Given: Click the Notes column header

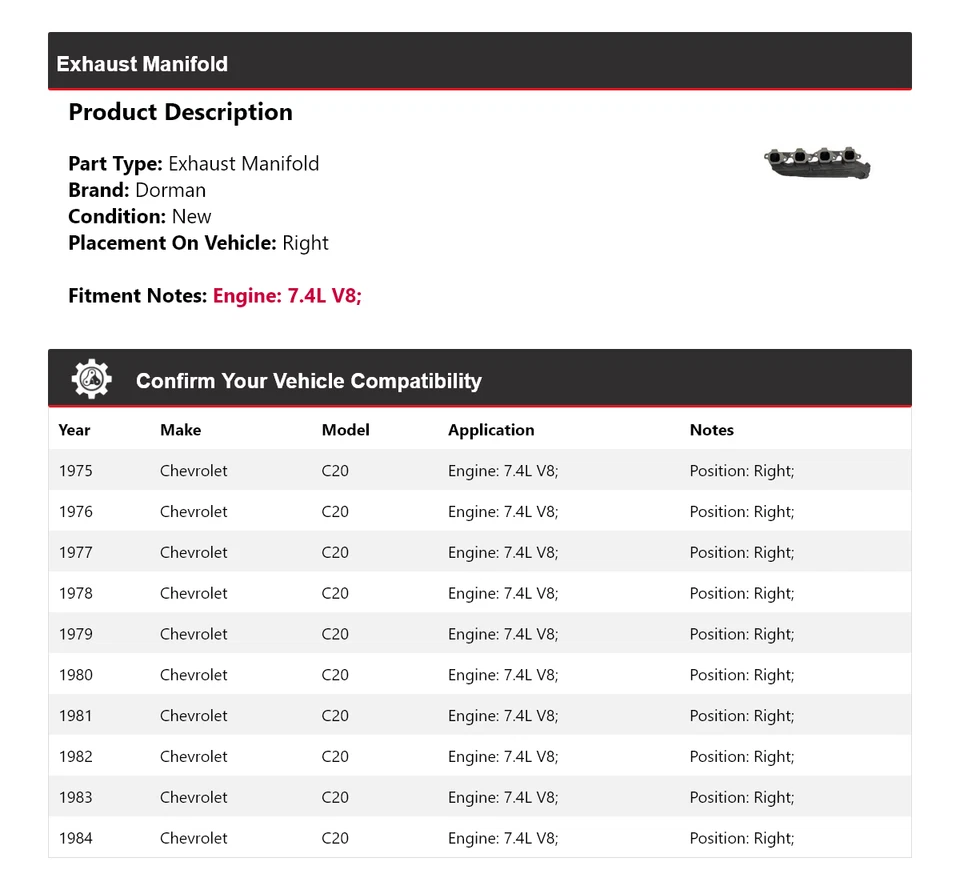Looking at the screenshot, I should (711, 430).
